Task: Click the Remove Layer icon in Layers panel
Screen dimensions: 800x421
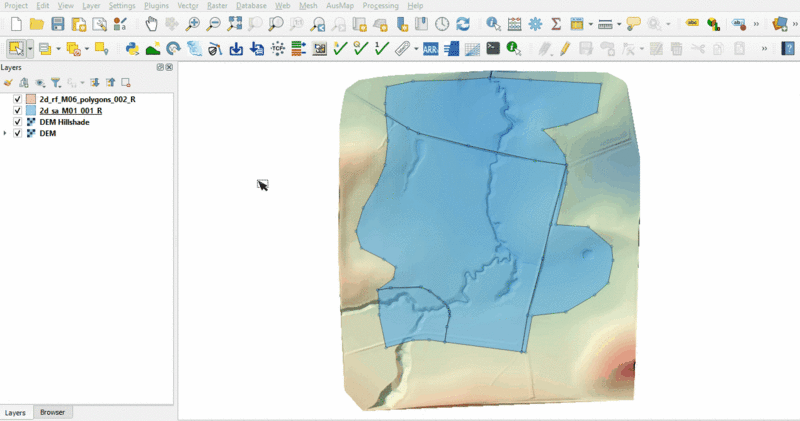Action: (126, 83)
